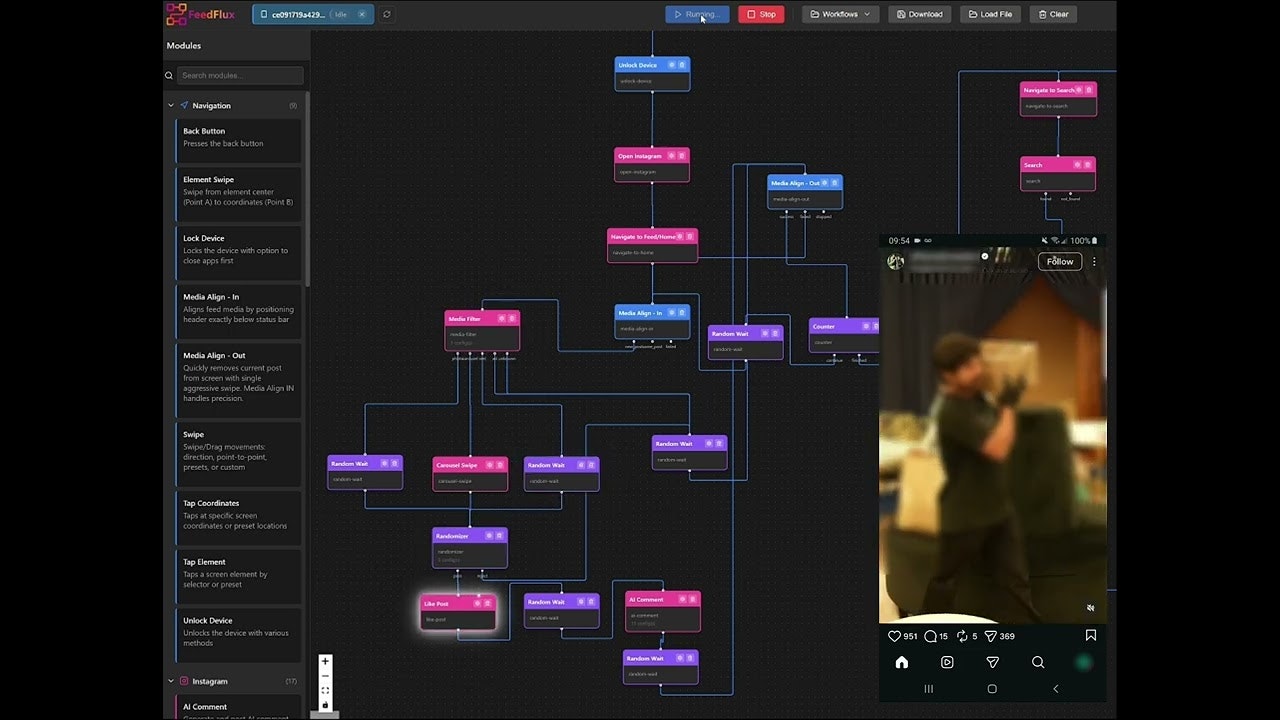The image size is (1280, 720).
Task: Delete the AI Comment node
Action: (693, 599)
